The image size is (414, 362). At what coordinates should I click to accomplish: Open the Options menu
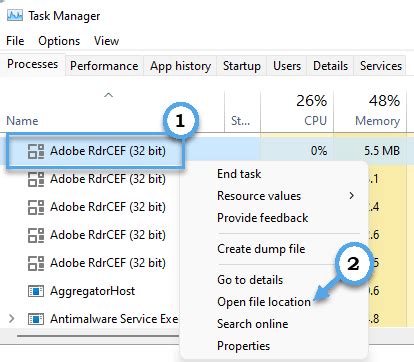[x=59, y=41]
